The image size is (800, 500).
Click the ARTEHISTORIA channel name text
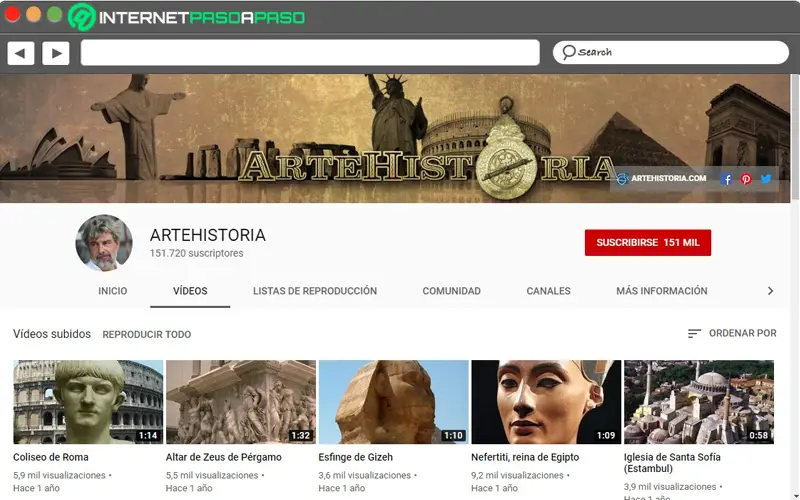point(208,235)
